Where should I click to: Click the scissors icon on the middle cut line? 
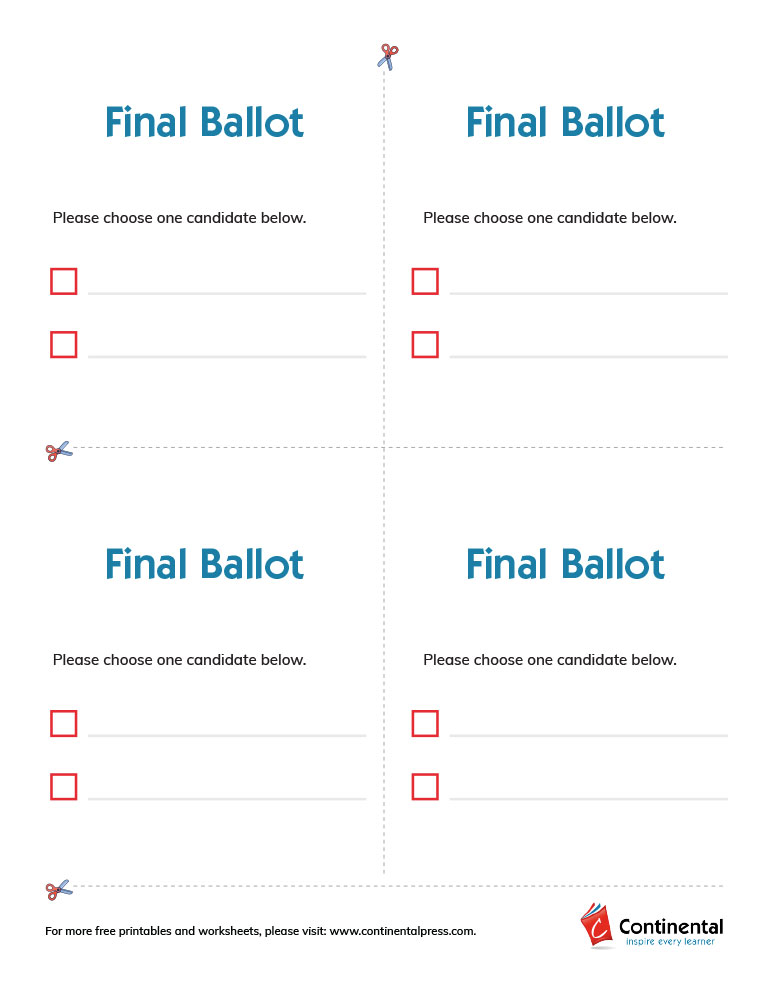[x=59, y=451]
